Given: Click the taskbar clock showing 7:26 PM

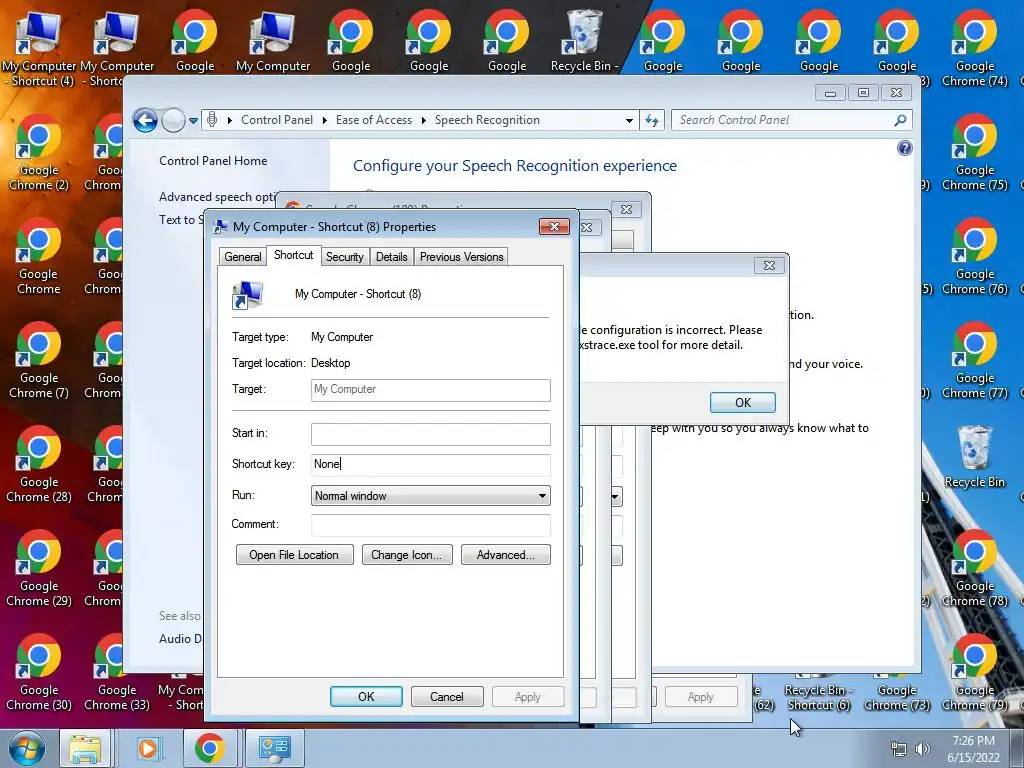Looking at the screenshot, I should click(x=973, y=748).
